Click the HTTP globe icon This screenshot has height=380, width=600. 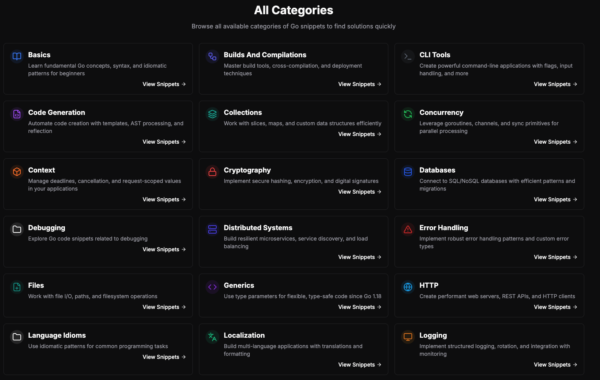click(x=408, y=287)
